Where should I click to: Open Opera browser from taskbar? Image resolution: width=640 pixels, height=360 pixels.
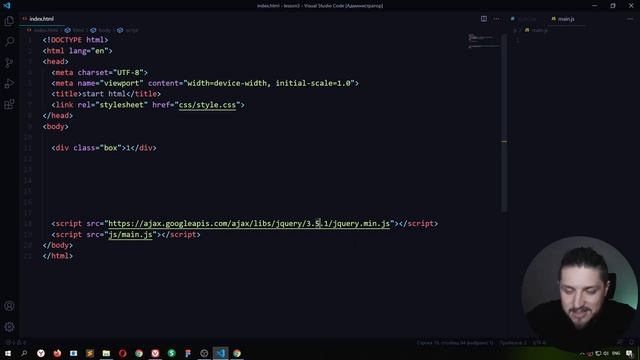coord(122,353)
